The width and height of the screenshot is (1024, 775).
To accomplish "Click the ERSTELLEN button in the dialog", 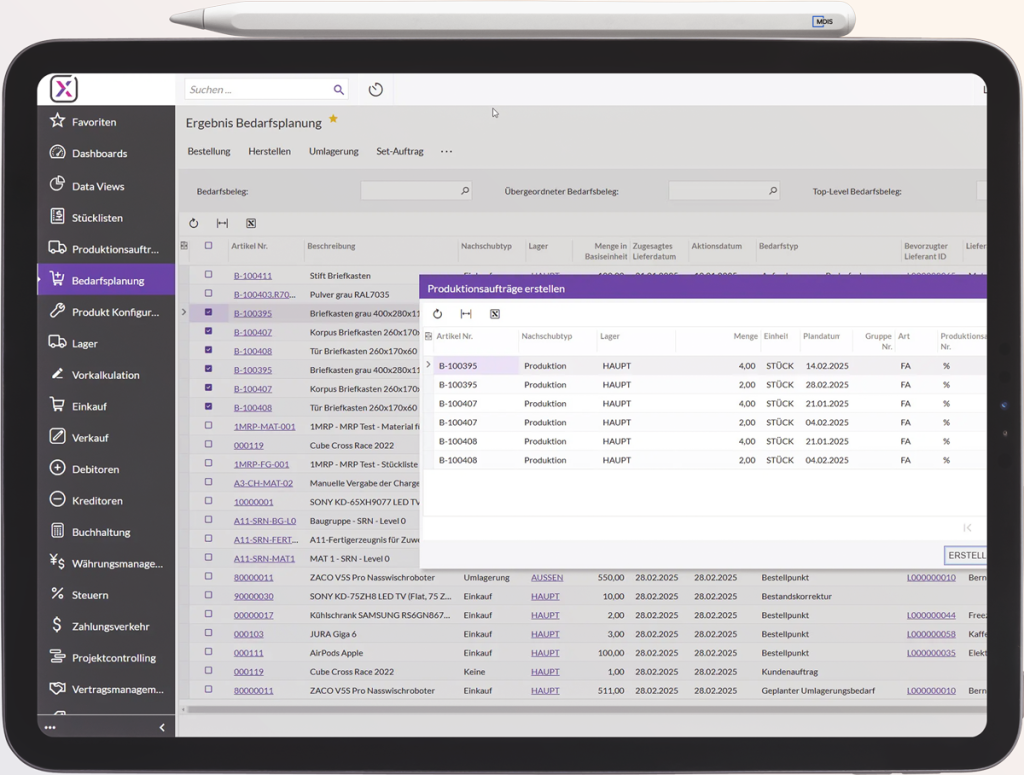I will pyautogui.click(x=966, y=555).
